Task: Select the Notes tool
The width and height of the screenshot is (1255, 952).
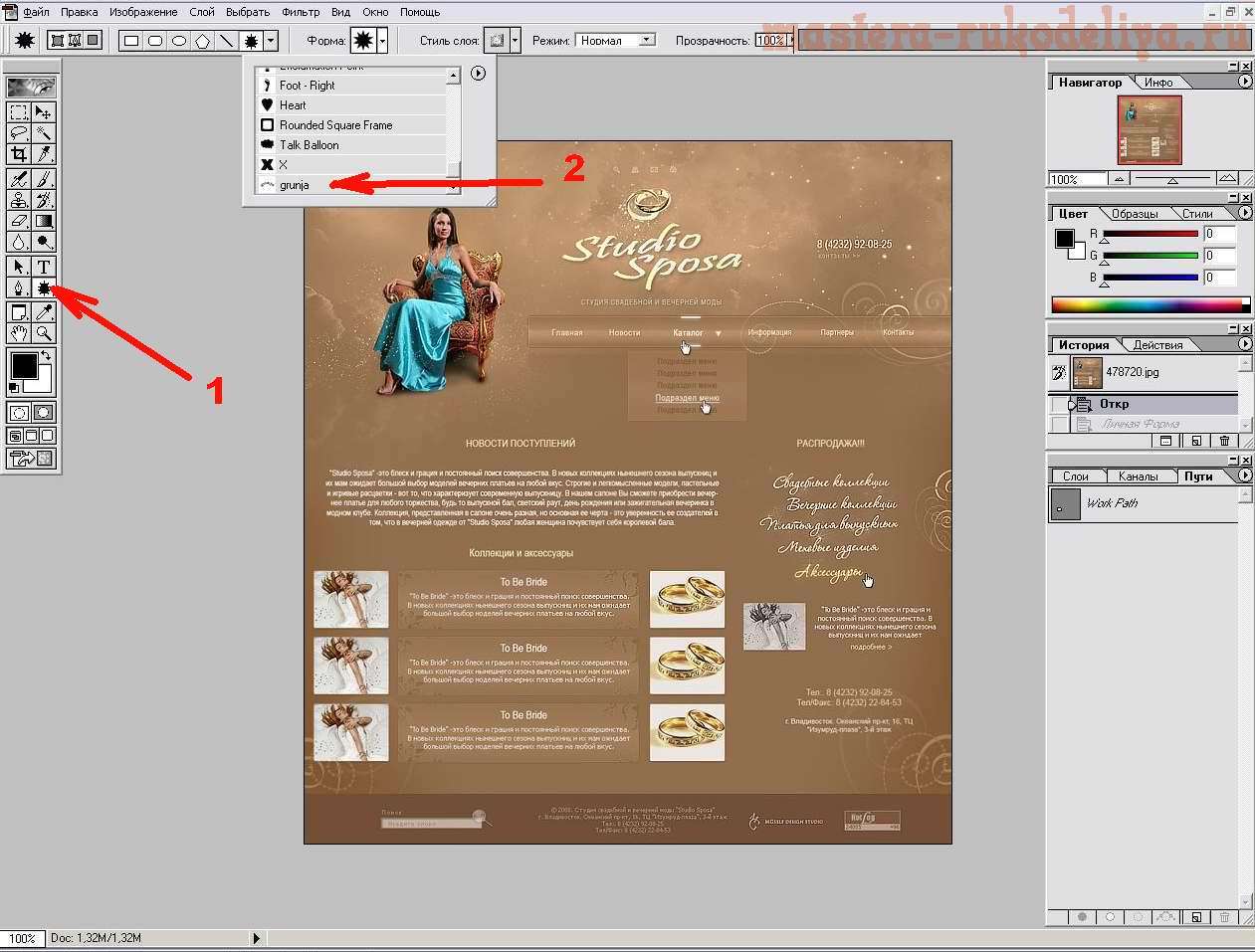Action: [19, 312]
